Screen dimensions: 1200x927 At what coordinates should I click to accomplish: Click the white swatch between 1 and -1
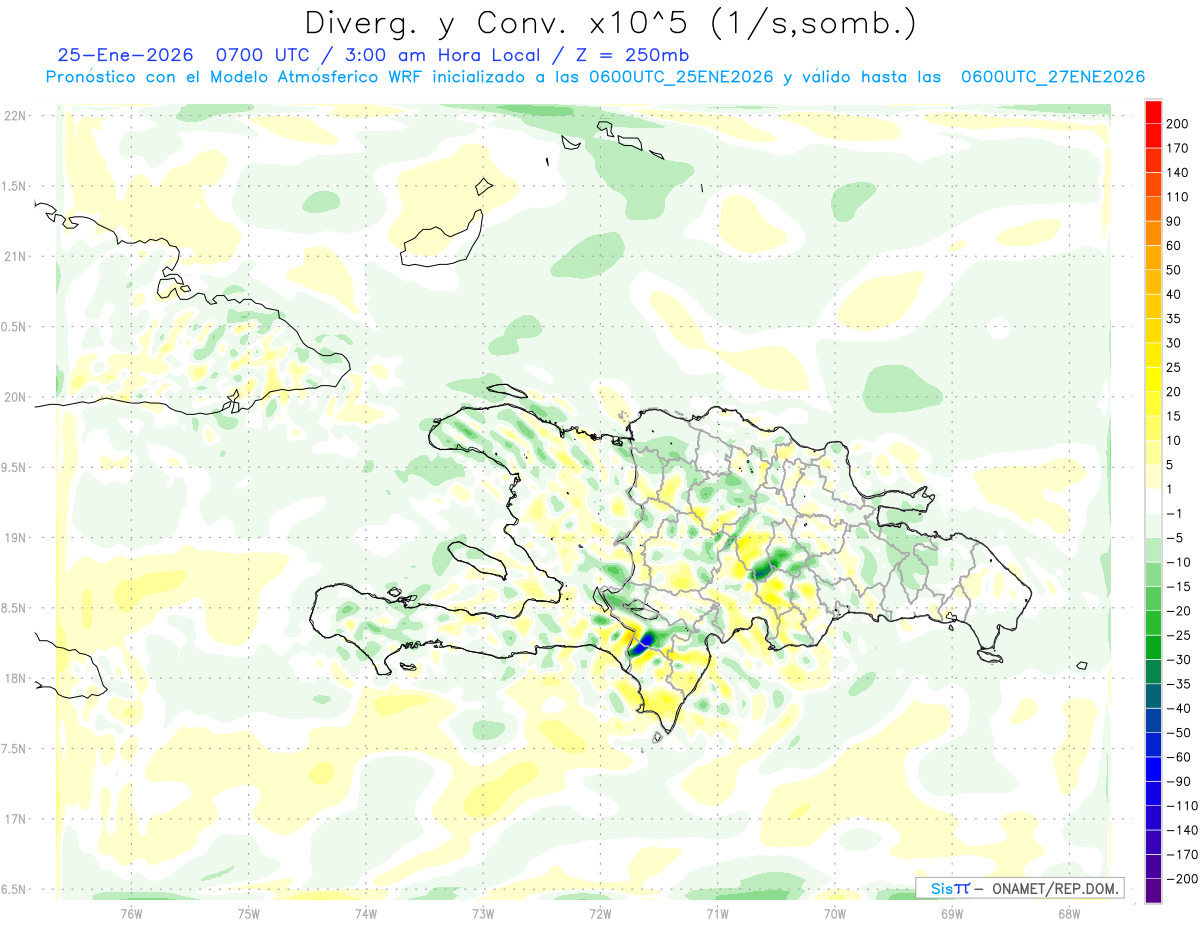tap(1153, 501)
